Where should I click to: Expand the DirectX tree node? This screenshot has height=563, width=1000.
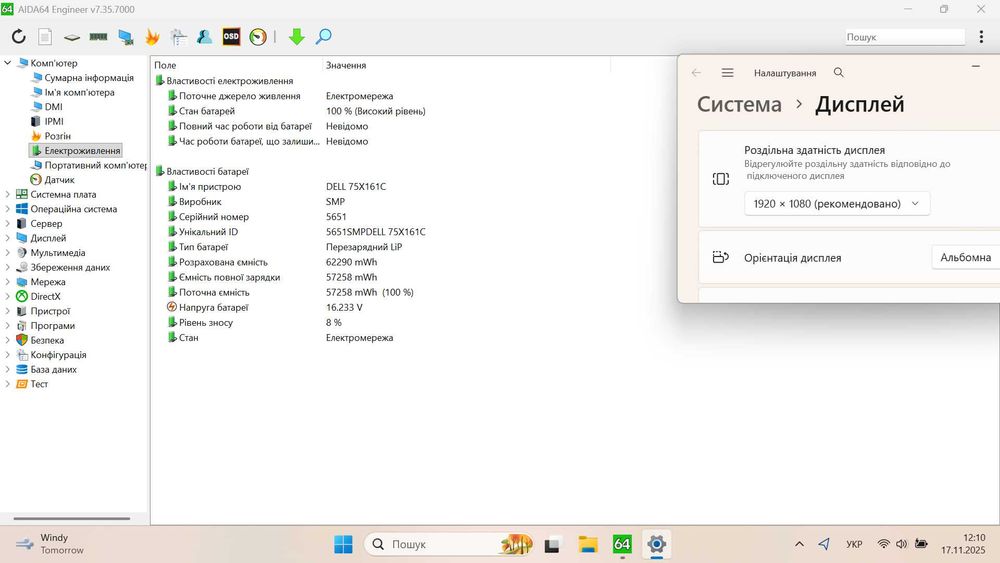coord(8,296)
